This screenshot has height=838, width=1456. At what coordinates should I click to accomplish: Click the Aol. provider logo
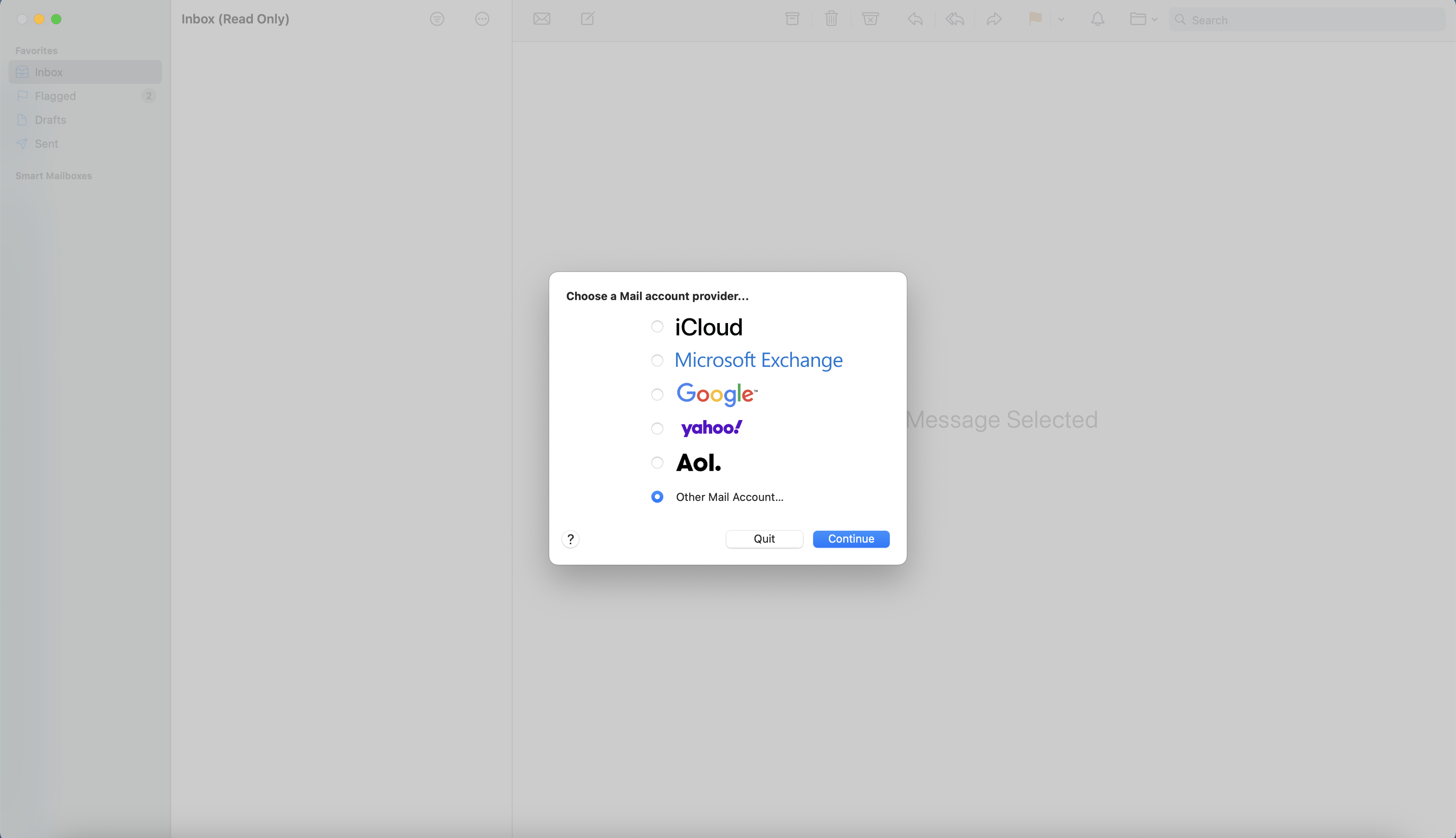(x=698, y=462)
